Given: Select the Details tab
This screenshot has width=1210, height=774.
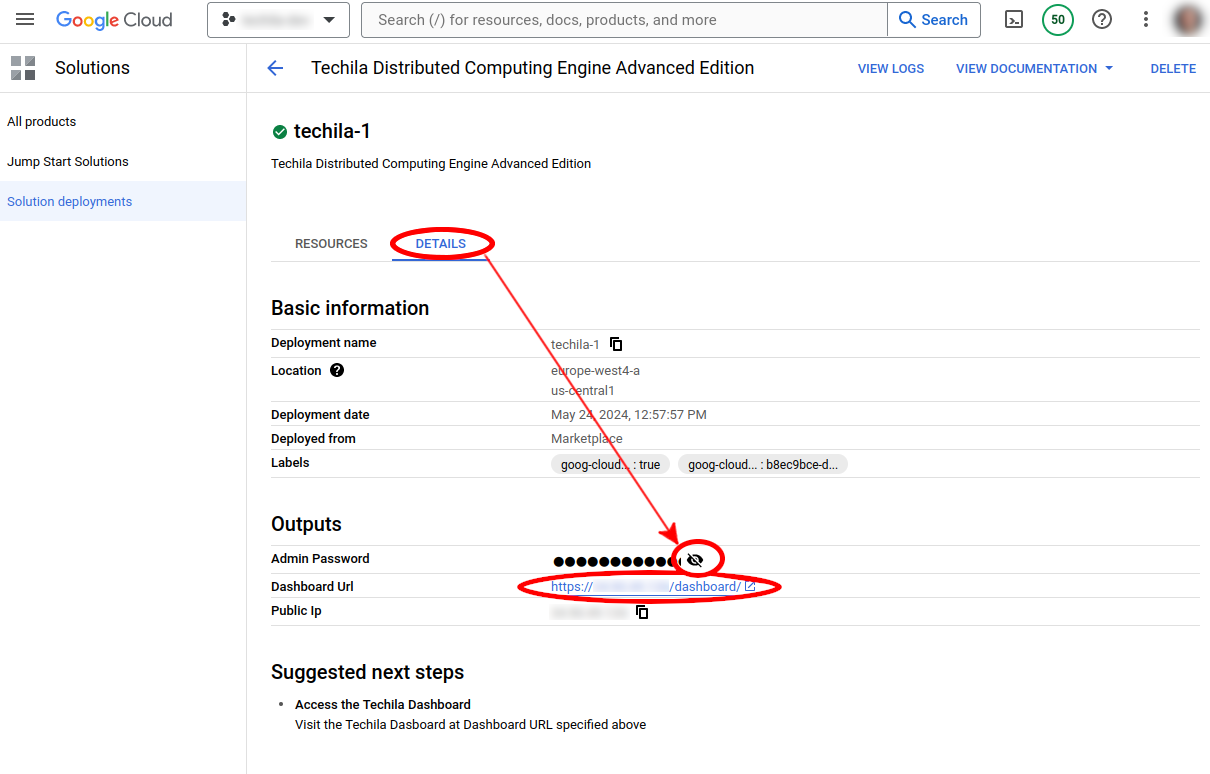Looking at the screenshot, I should click(x=441, y=244).
